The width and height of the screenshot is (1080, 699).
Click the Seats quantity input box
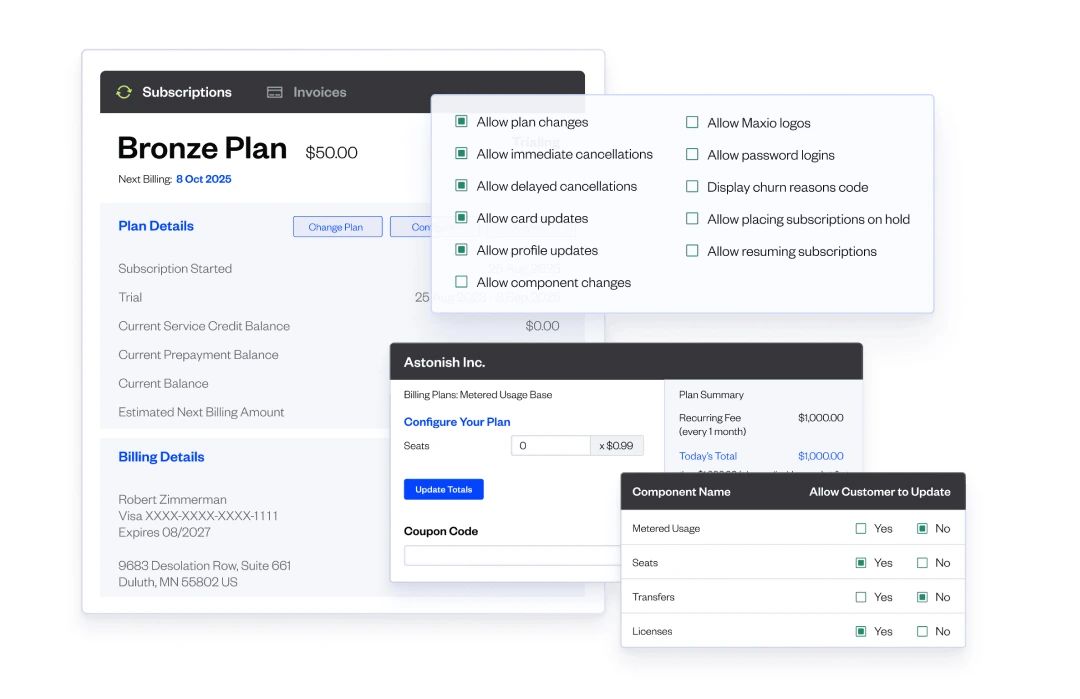[x=551, y=445]
